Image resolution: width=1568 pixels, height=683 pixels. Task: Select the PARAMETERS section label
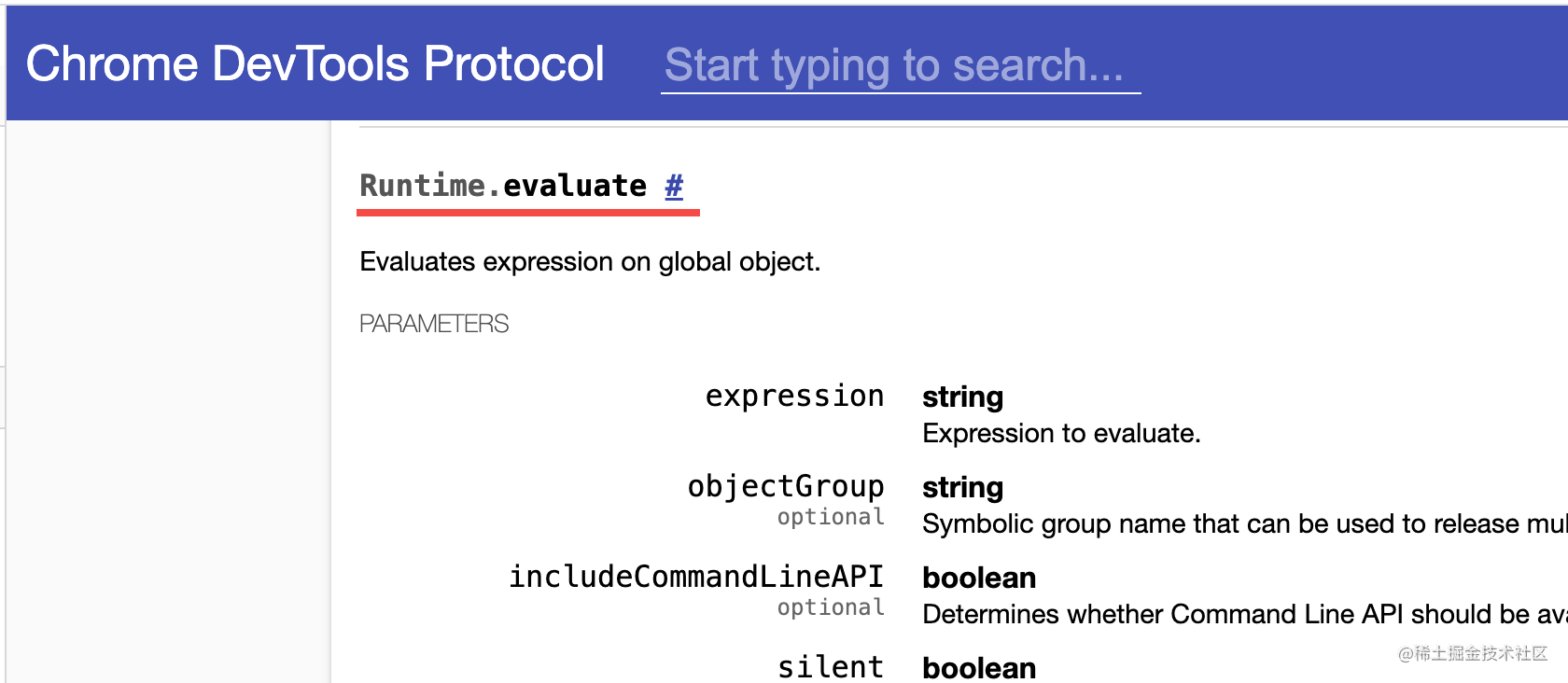[x=434, y=324]
